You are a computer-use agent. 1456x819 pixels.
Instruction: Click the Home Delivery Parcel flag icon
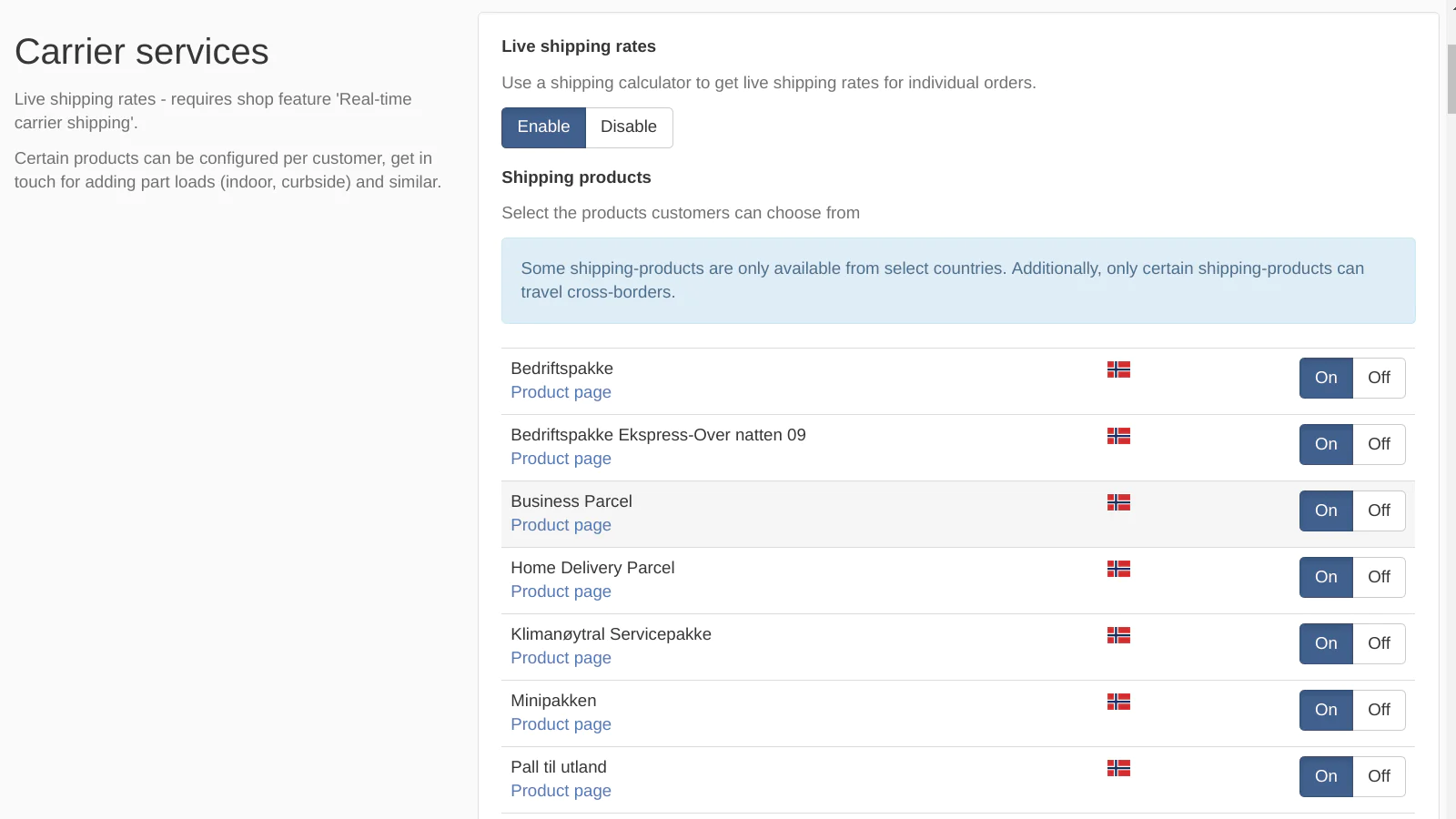pos(1118,569)
